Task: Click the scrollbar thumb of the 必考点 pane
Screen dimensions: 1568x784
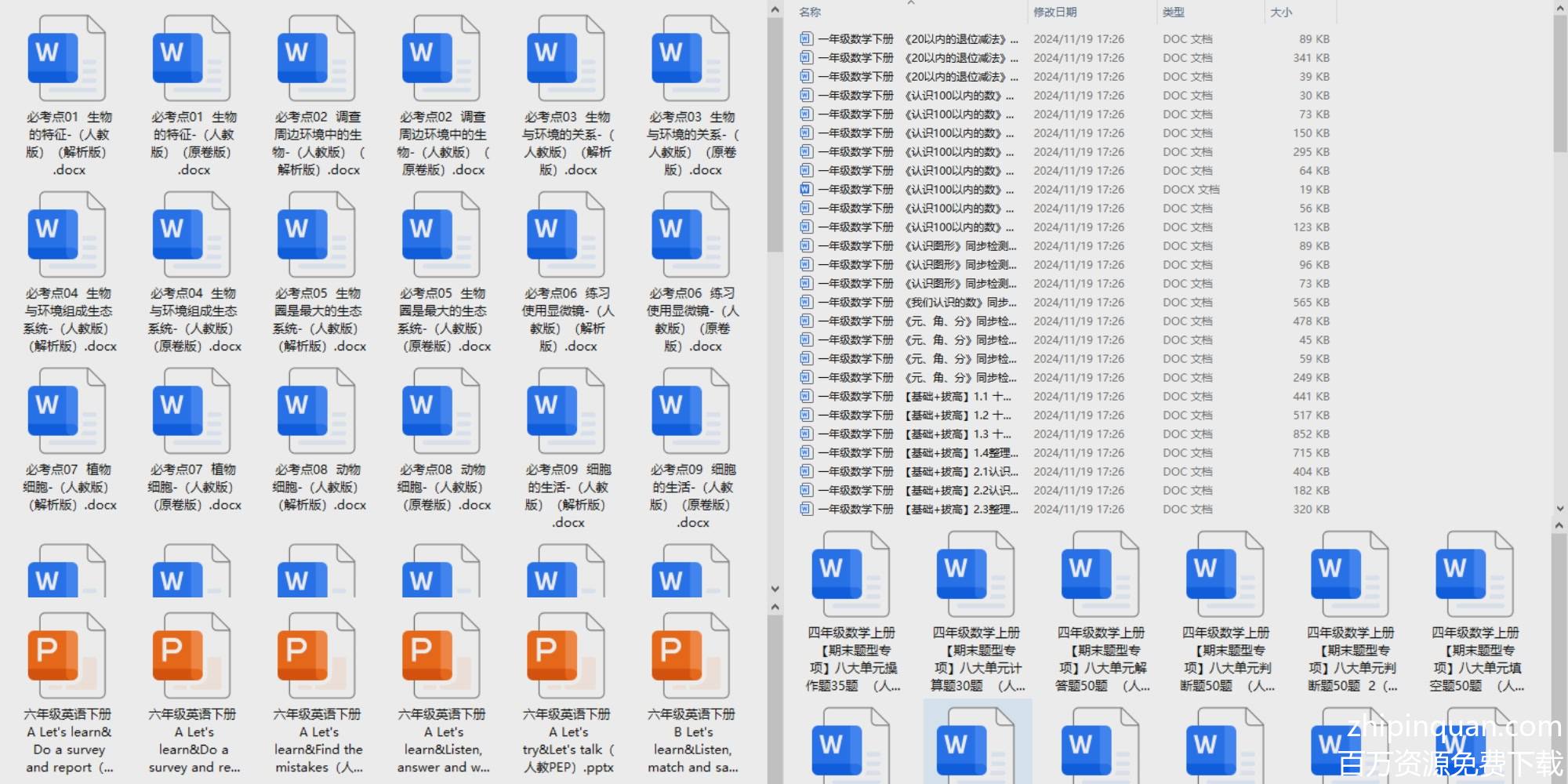Action: point(775,136)
